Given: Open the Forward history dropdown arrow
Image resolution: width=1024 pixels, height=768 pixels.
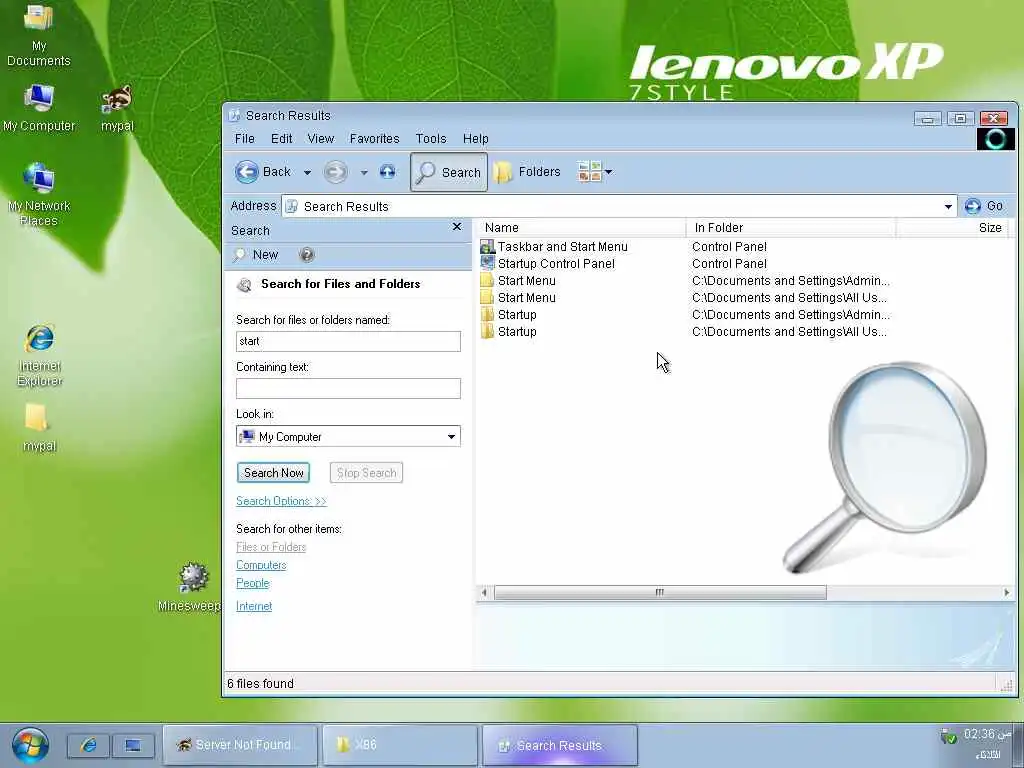Looking at the screenshot, I should pos(364,172).
